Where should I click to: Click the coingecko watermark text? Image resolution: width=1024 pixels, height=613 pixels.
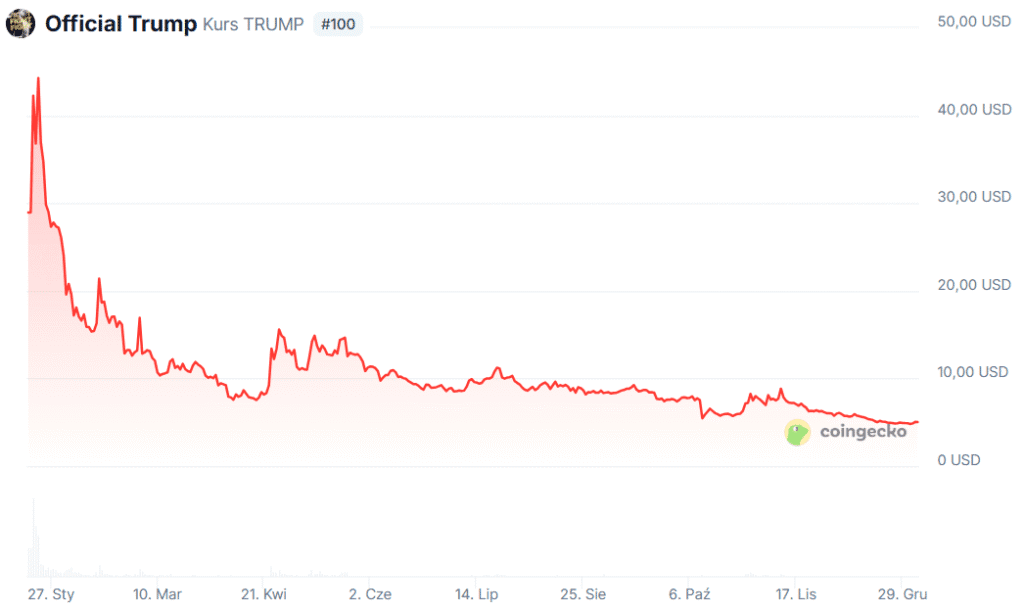point(863,432)
